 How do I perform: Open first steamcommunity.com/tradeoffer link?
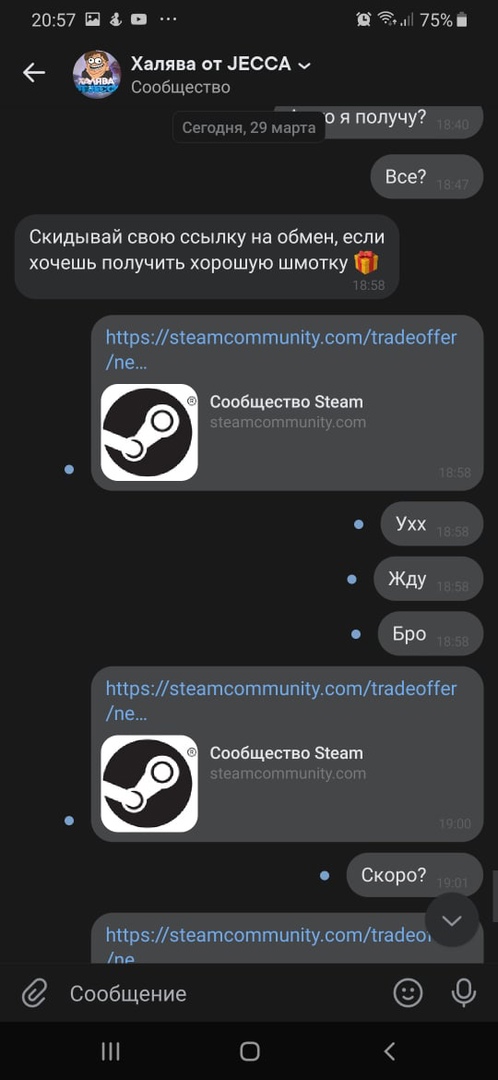click(281, 350)
